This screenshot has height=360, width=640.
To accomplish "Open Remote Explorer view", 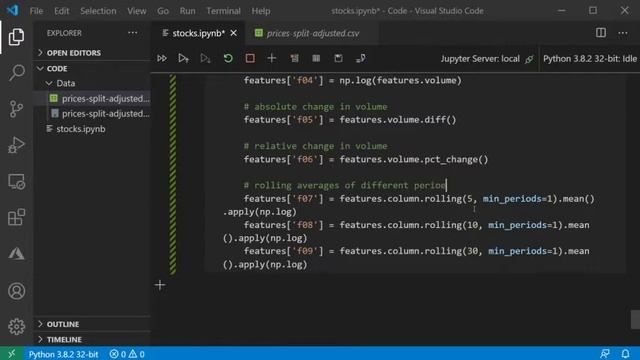I will (16, 181).
